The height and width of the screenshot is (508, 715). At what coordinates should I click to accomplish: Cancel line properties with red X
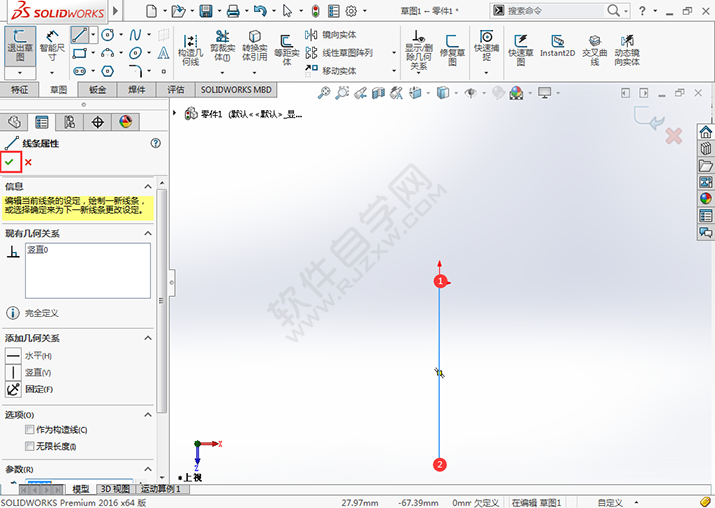[x=28, y=162]
